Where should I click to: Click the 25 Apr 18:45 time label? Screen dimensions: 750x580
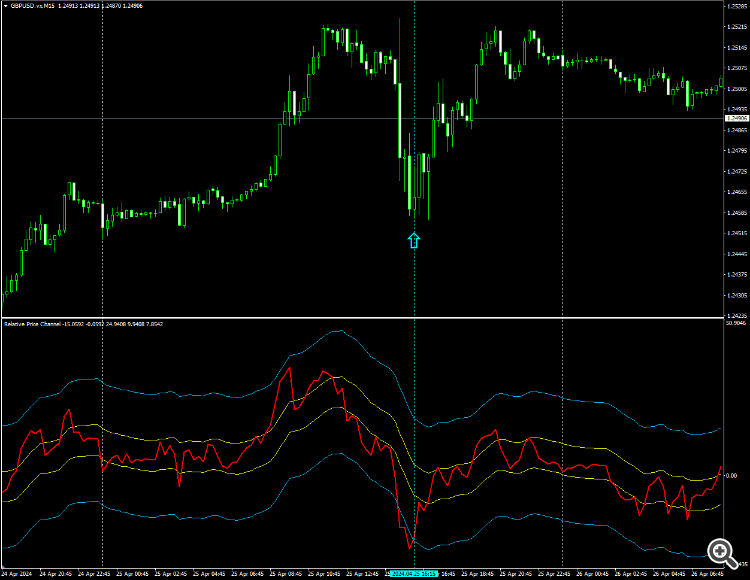tap(477, 574)
